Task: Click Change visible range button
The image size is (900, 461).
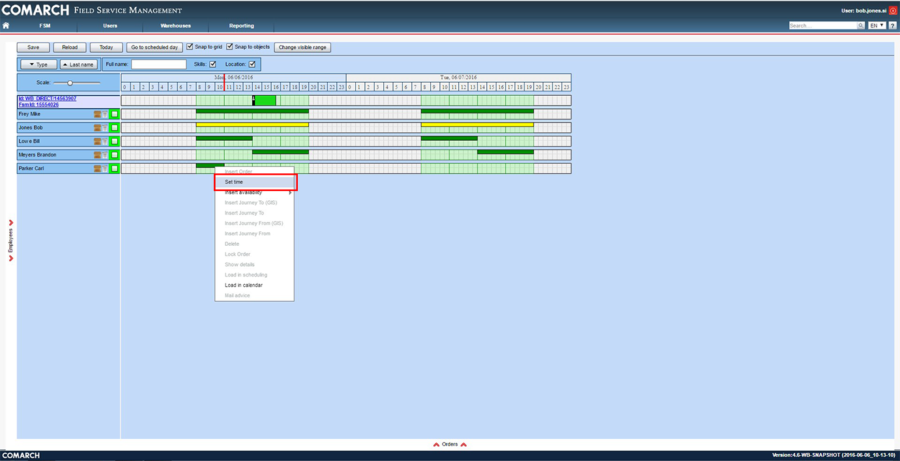Action: pyautogui.click(x=302, y=47)
